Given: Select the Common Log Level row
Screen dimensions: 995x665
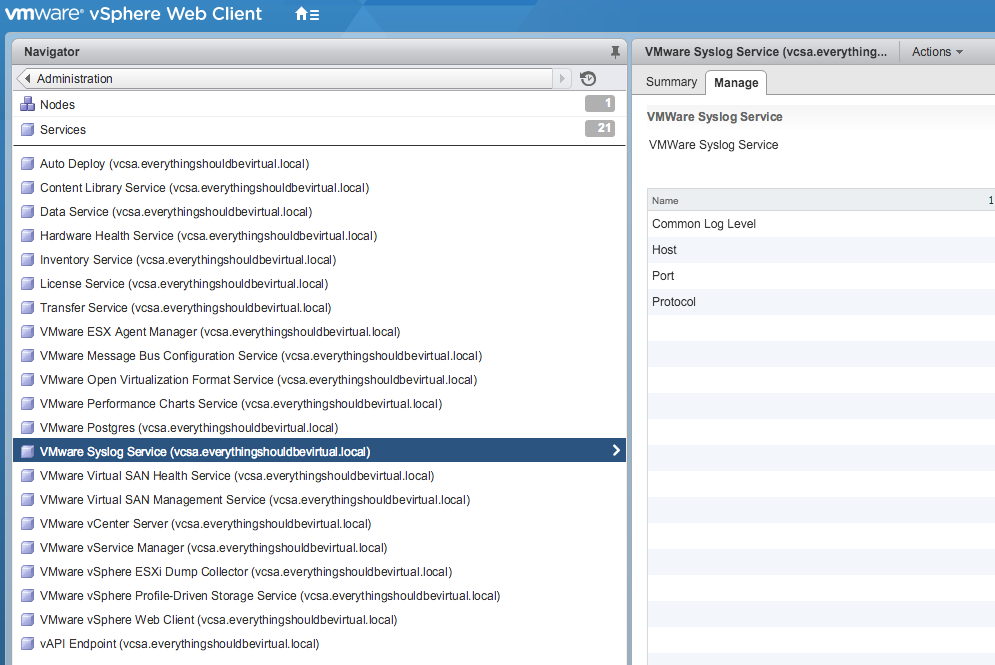Looking at the screenshot, I should (x=704, y=224).
